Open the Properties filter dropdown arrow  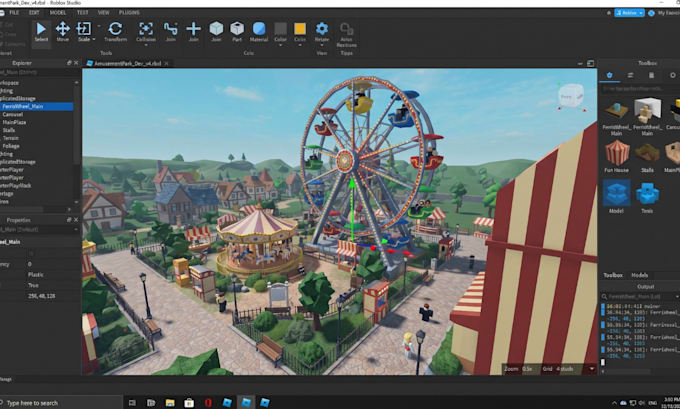(x=77, y=229)
